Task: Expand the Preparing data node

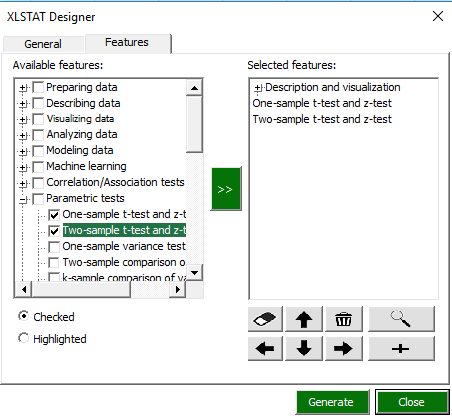Action: point(23,88)
